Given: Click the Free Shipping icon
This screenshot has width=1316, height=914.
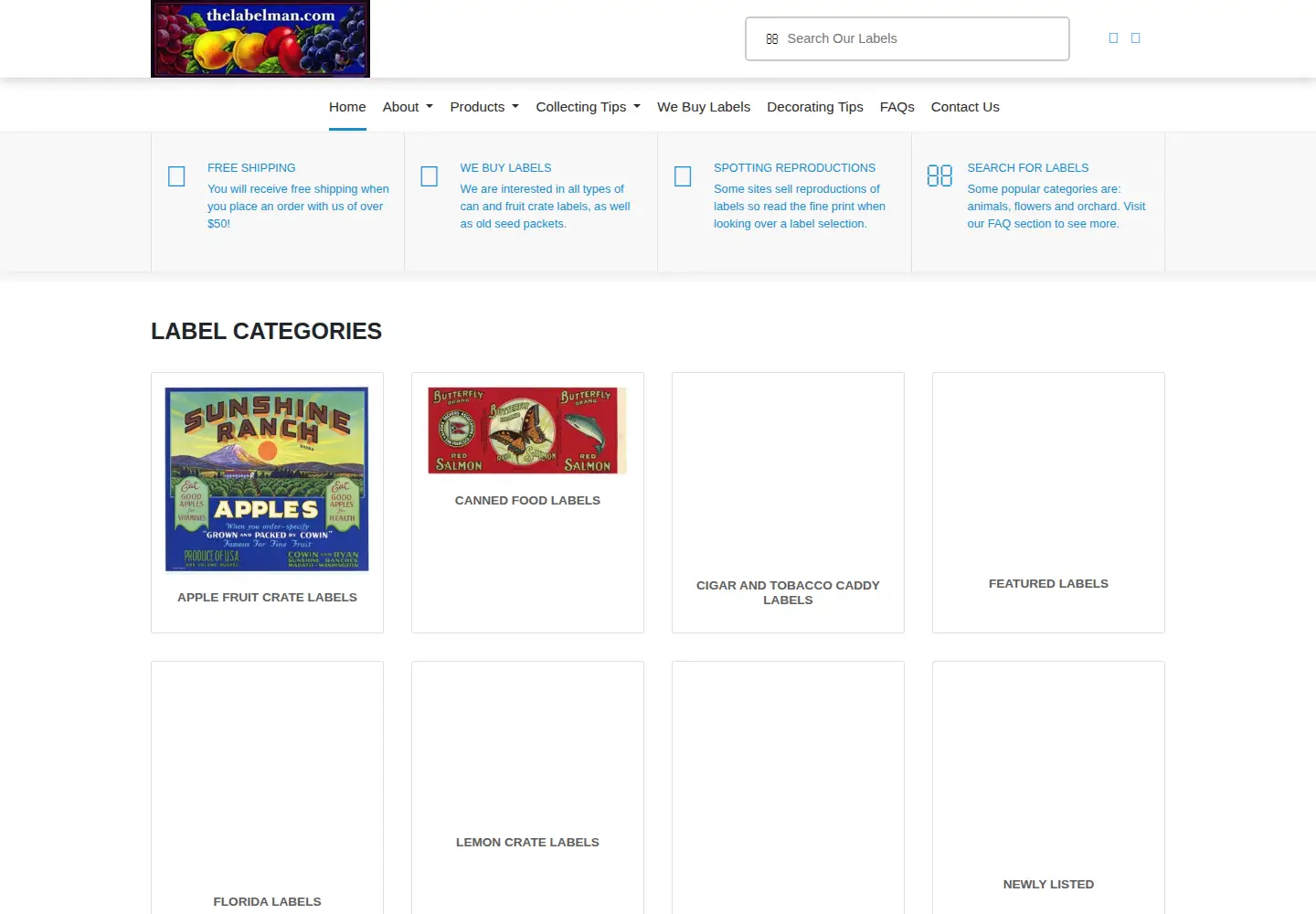Looking at the screenshot, I should [x=177, y=176].
